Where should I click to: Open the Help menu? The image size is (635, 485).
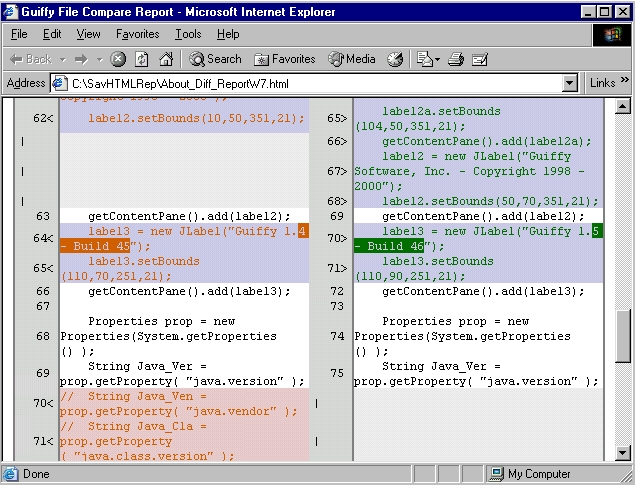(x=228, y=34)
